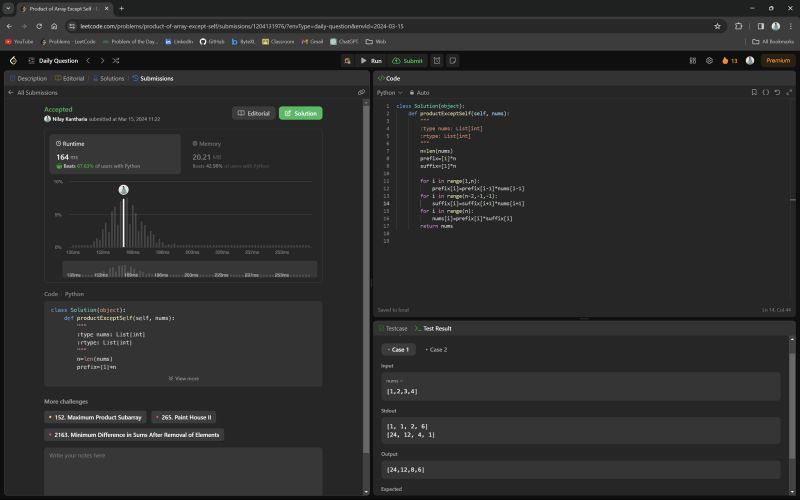Run the code with the Run button
The width and height of the screenshot is (800, 500).
point(371,61)
